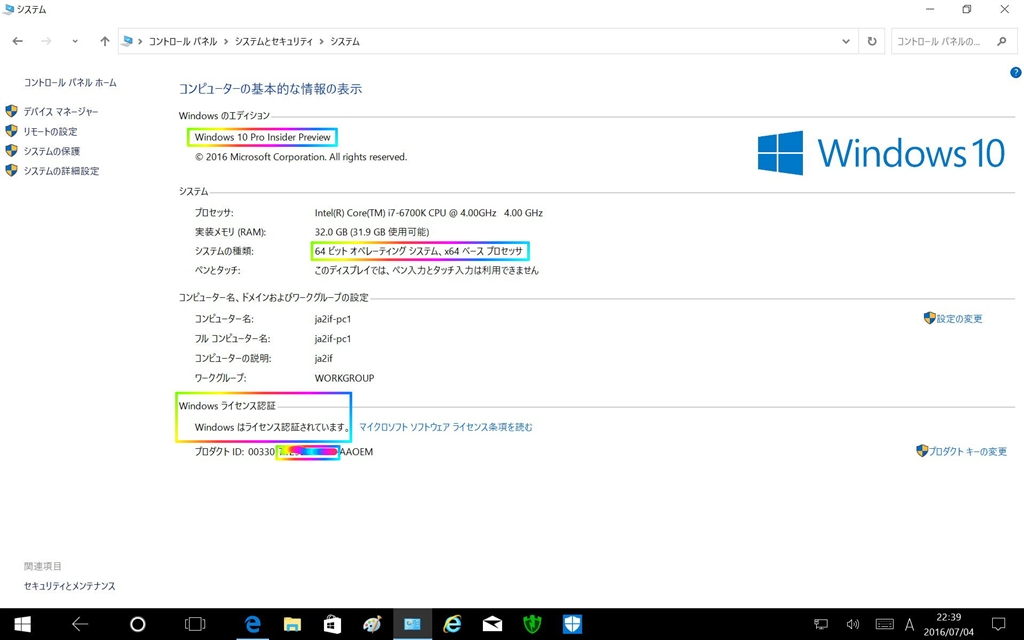Image resolution: width=1024 pixels, height=640 pixels.
Task: Go up one level with up arrow
Action: (104, 41)
